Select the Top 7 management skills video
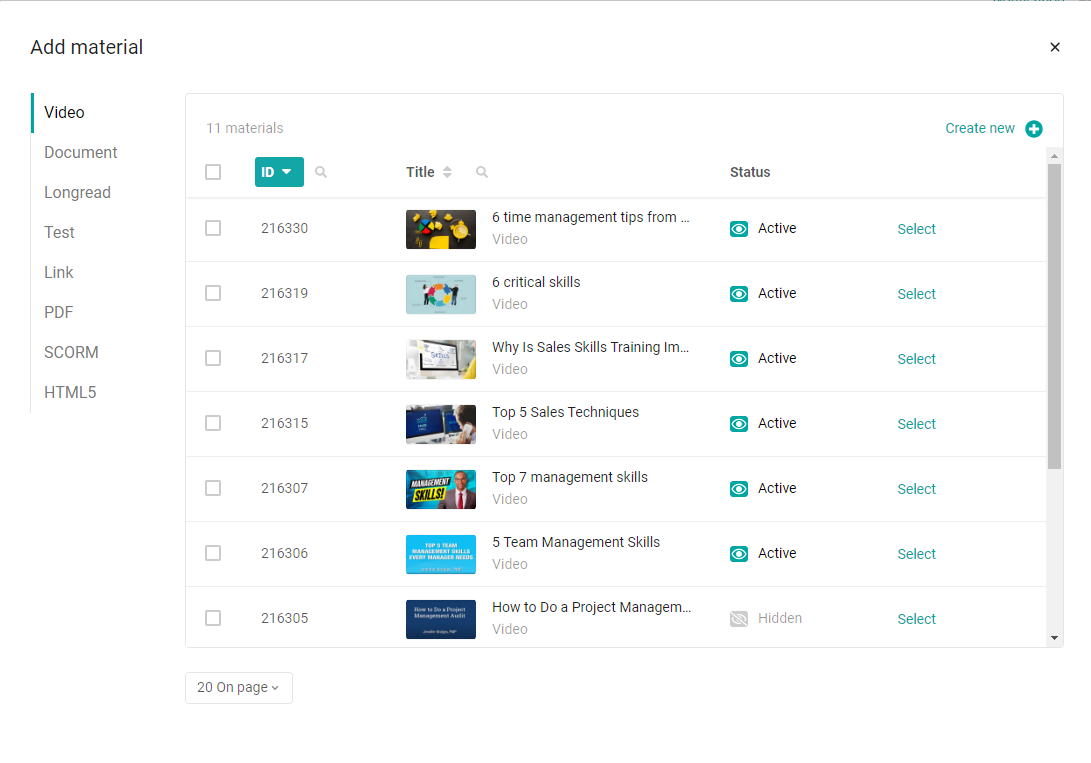The height and width of the screenshot is (763, 1091). coord(916,489)
